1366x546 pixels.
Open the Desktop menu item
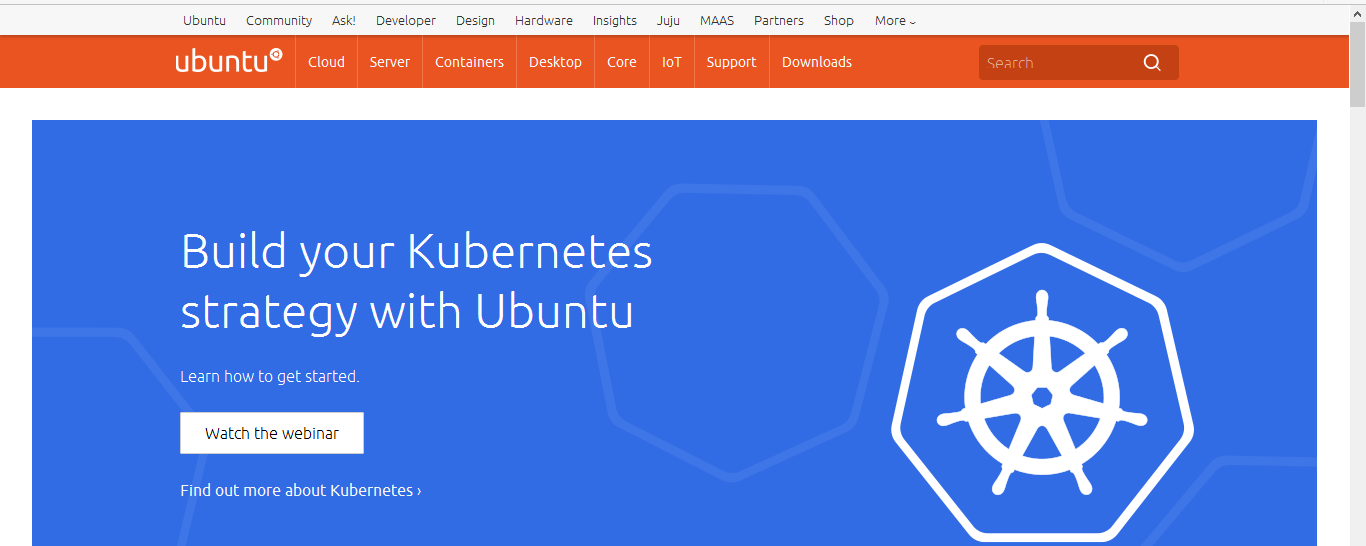[555, 62]
